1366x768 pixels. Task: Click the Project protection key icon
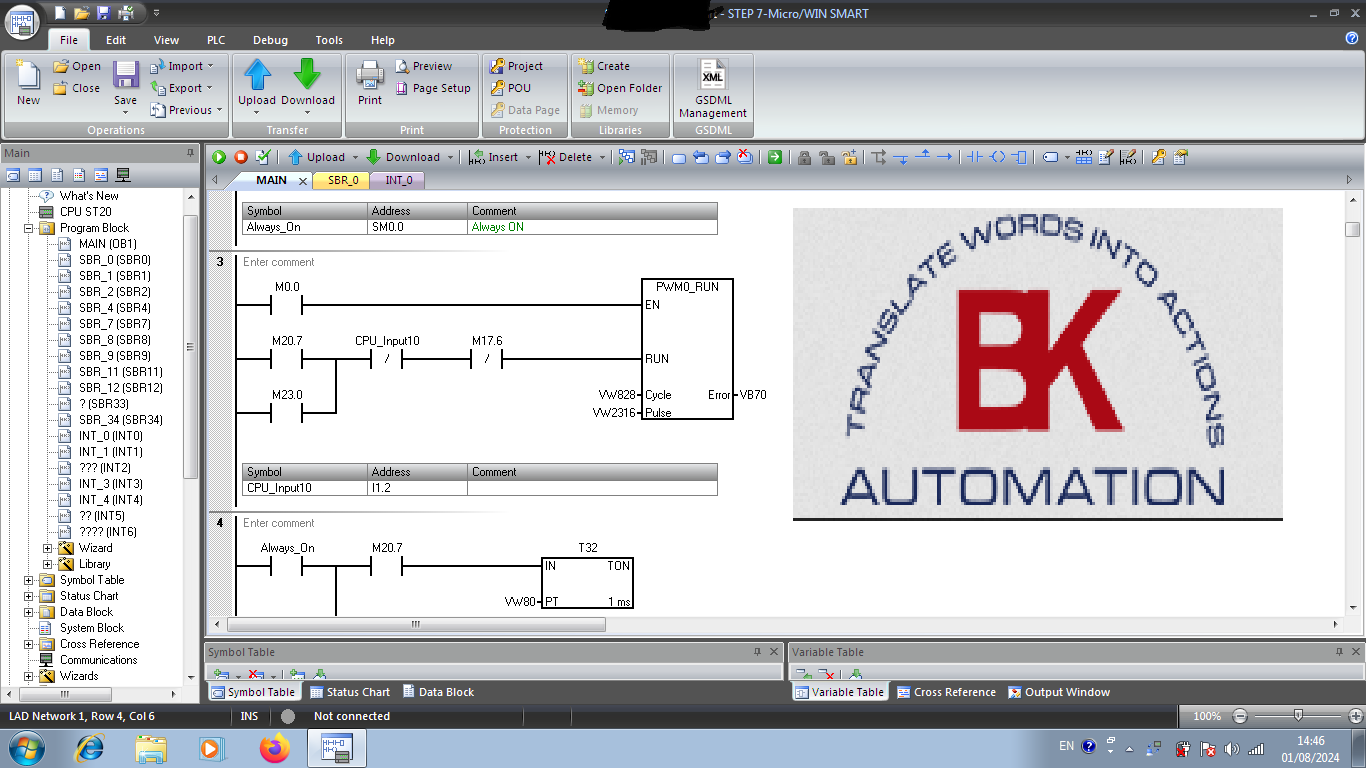pos(497,66)
